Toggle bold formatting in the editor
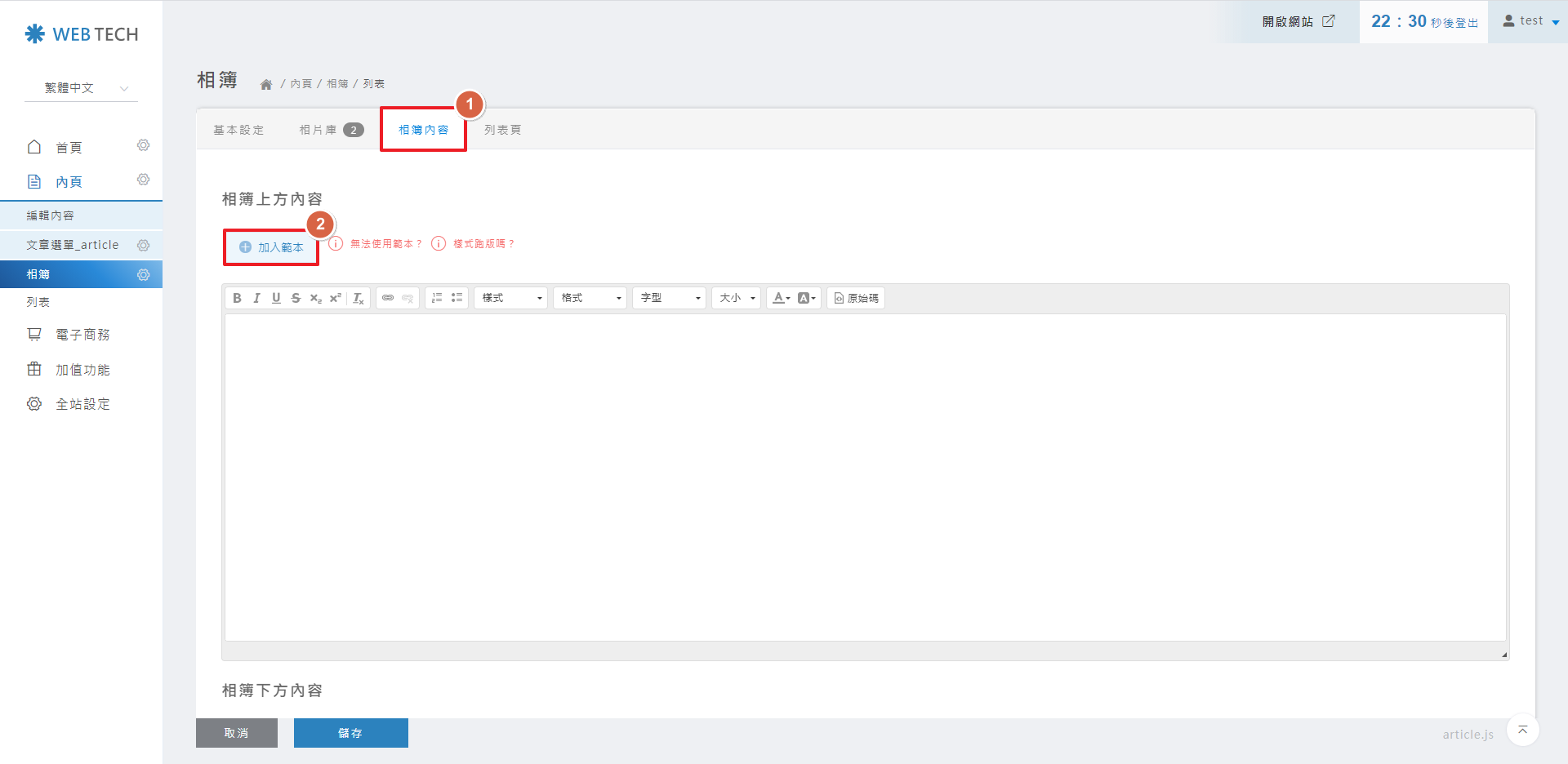This screenshot has width=1568, height=764. pyautogui.click(x=237, y=298)
